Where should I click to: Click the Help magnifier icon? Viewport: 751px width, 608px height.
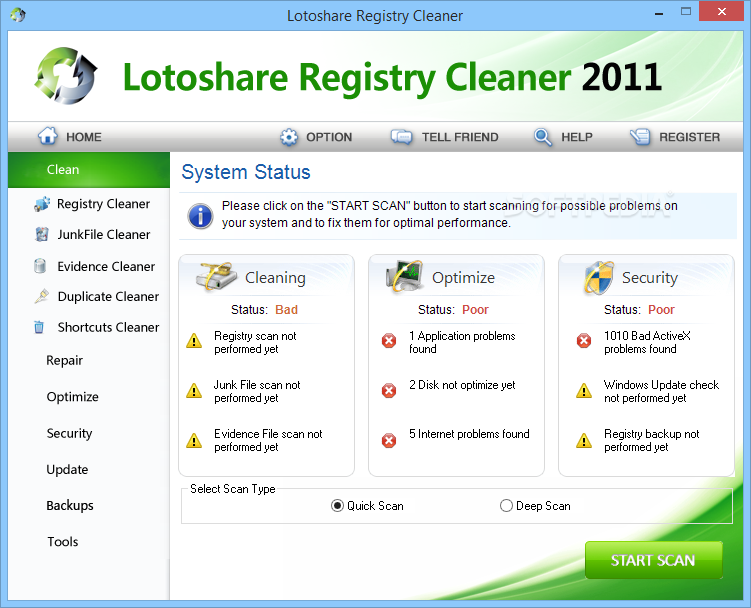pos(543,137)
